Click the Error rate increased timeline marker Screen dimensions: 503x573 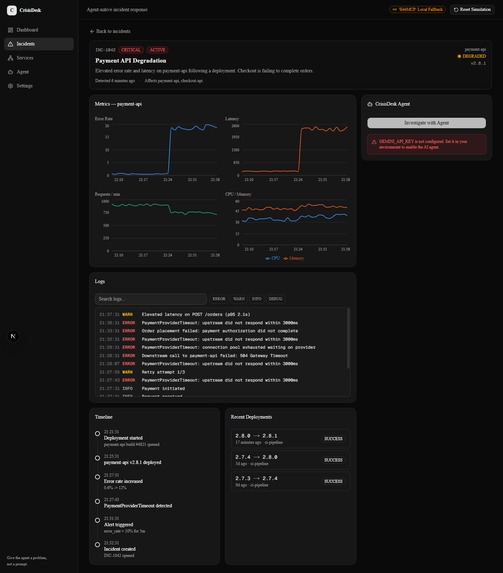click(x=97, y=477)
